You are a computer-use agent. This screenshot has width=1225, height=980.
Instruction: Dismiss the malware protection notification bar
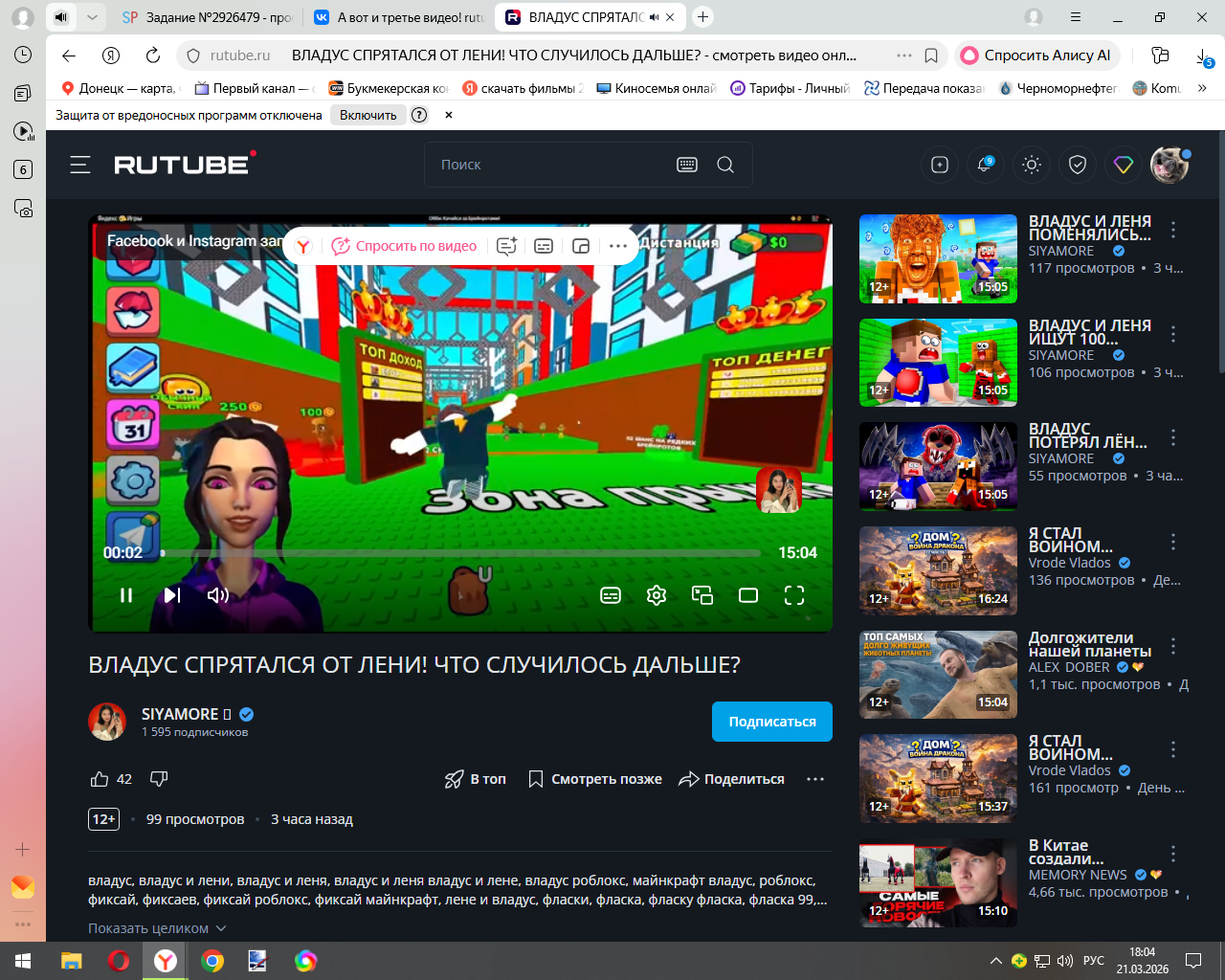click(x=449, y=115)
